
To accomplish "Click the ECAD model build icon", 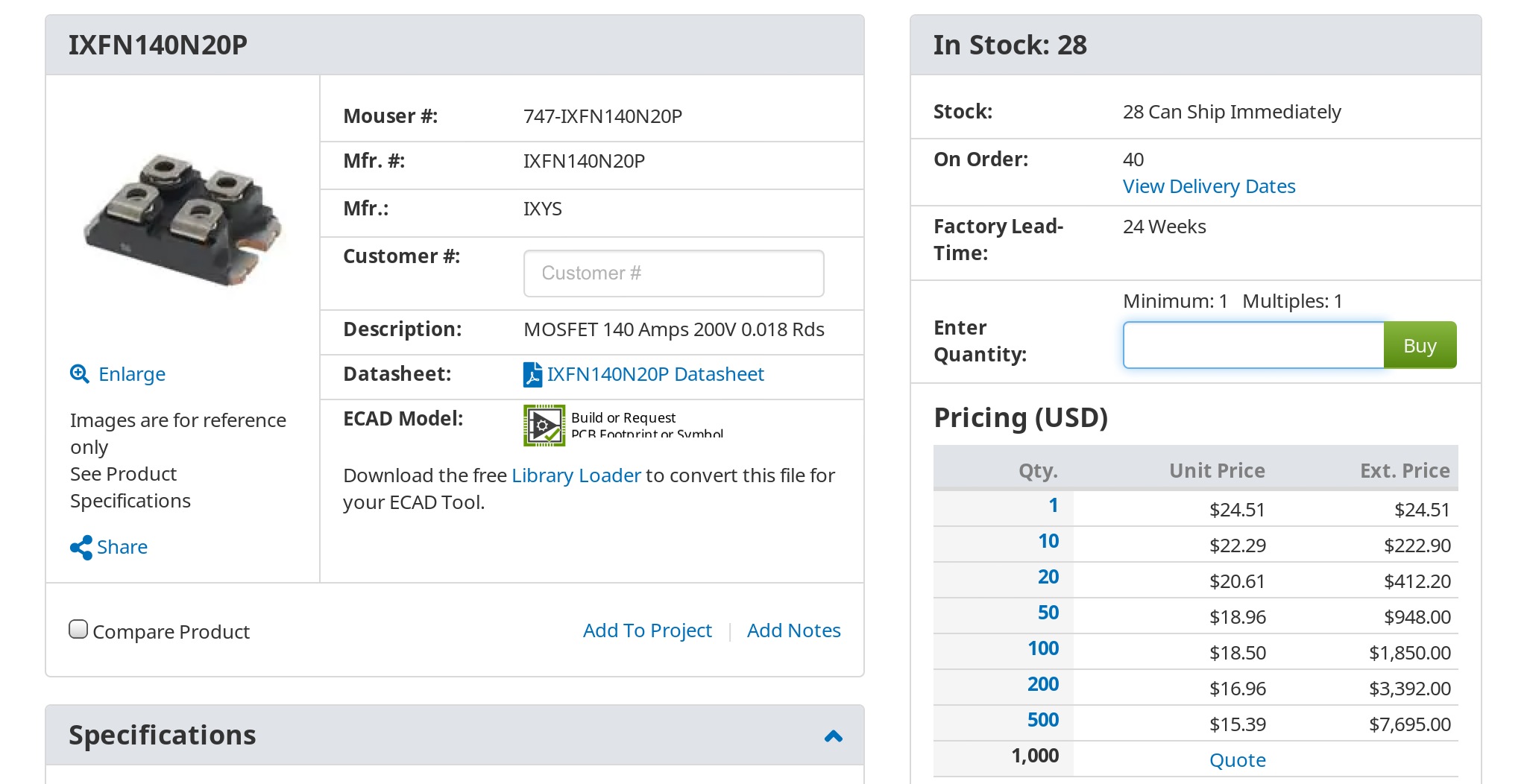I will (x=544, y=426).
